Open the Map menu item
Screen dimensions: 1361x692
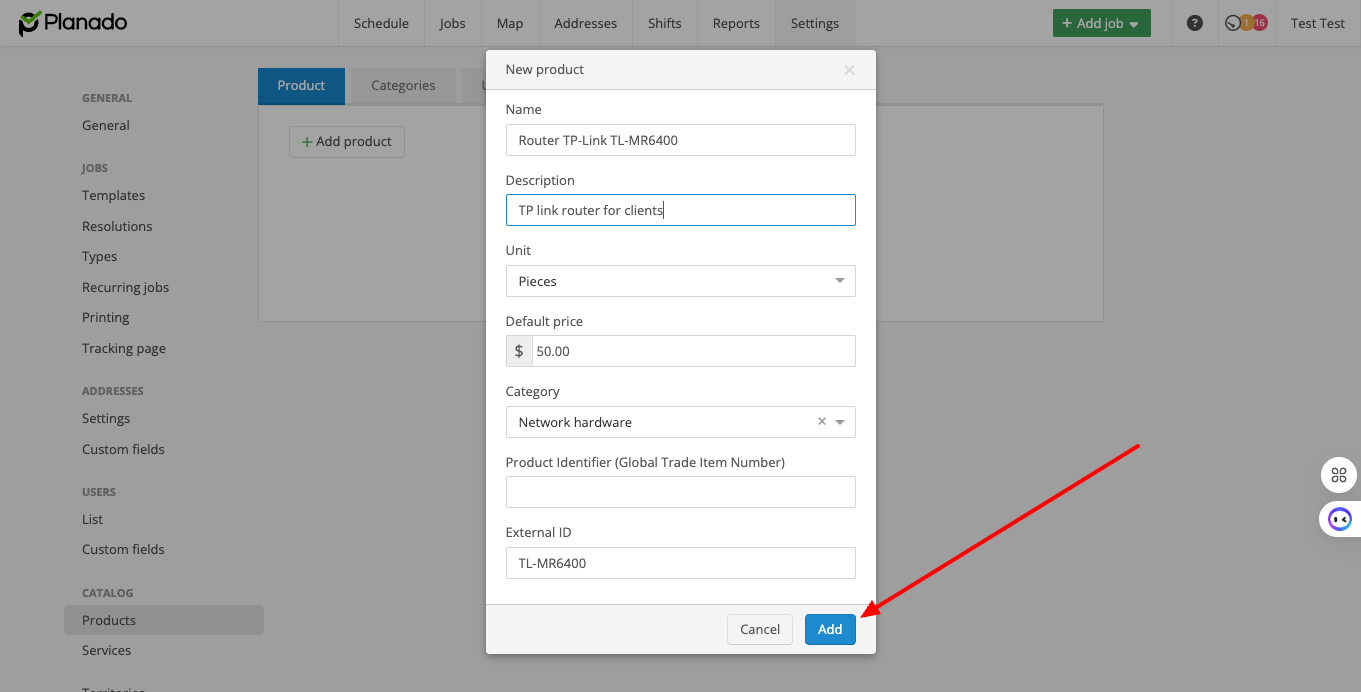(x=510, y=23)
